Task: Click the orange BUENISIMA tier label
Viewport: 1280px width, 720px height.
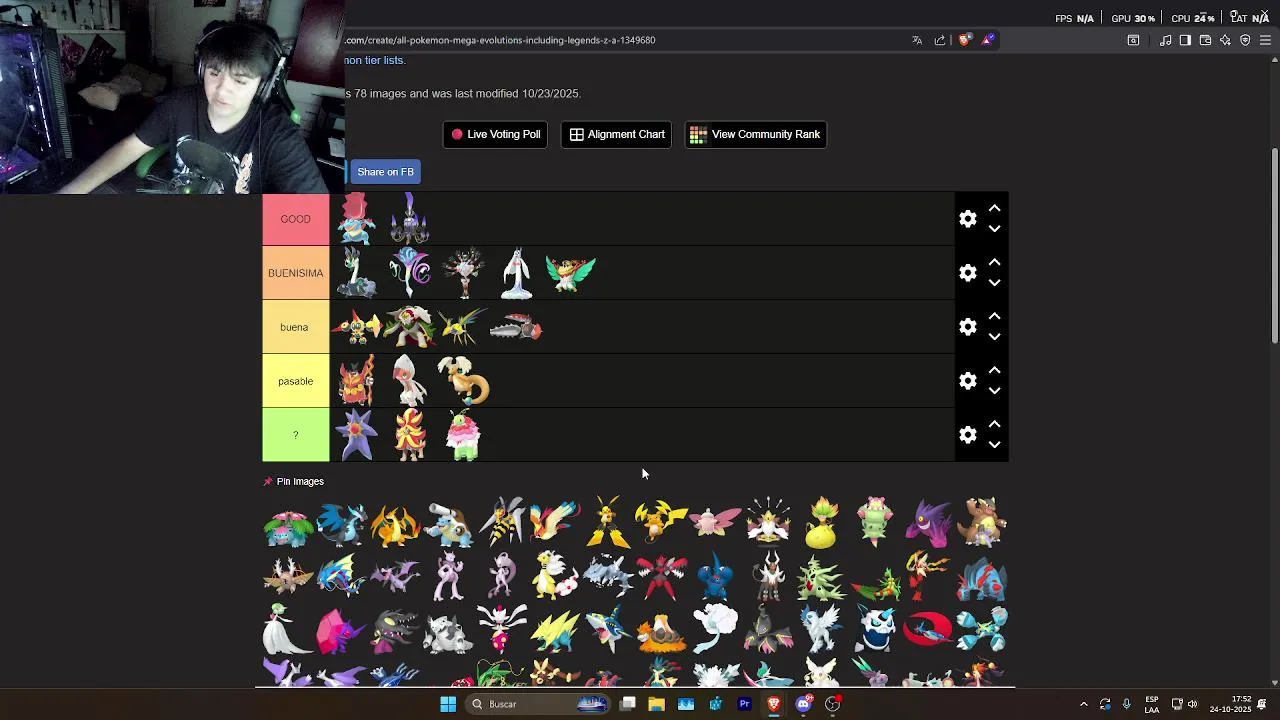Action: pos(295,273)
